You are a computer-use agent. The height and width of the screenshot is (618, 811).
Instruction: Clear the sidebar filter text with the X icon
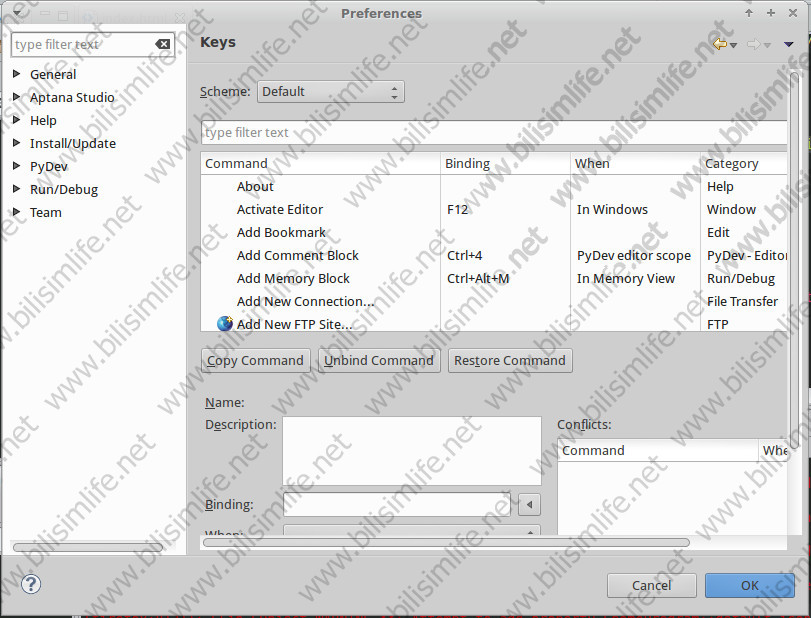[162, 44]
